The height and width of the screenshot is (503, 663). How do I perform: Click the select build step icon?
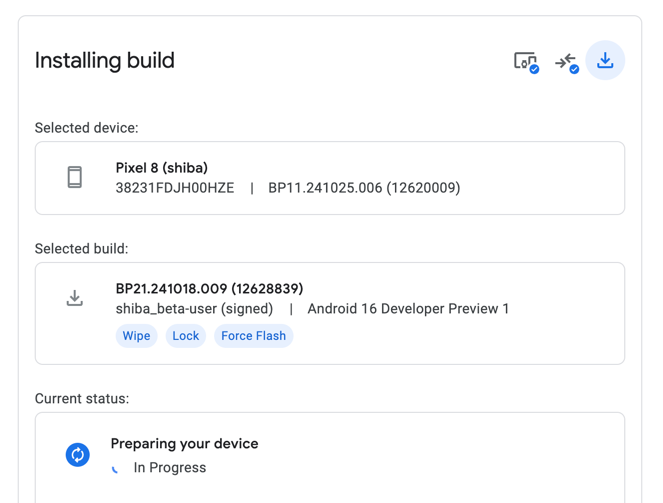[x=566, y=62]
